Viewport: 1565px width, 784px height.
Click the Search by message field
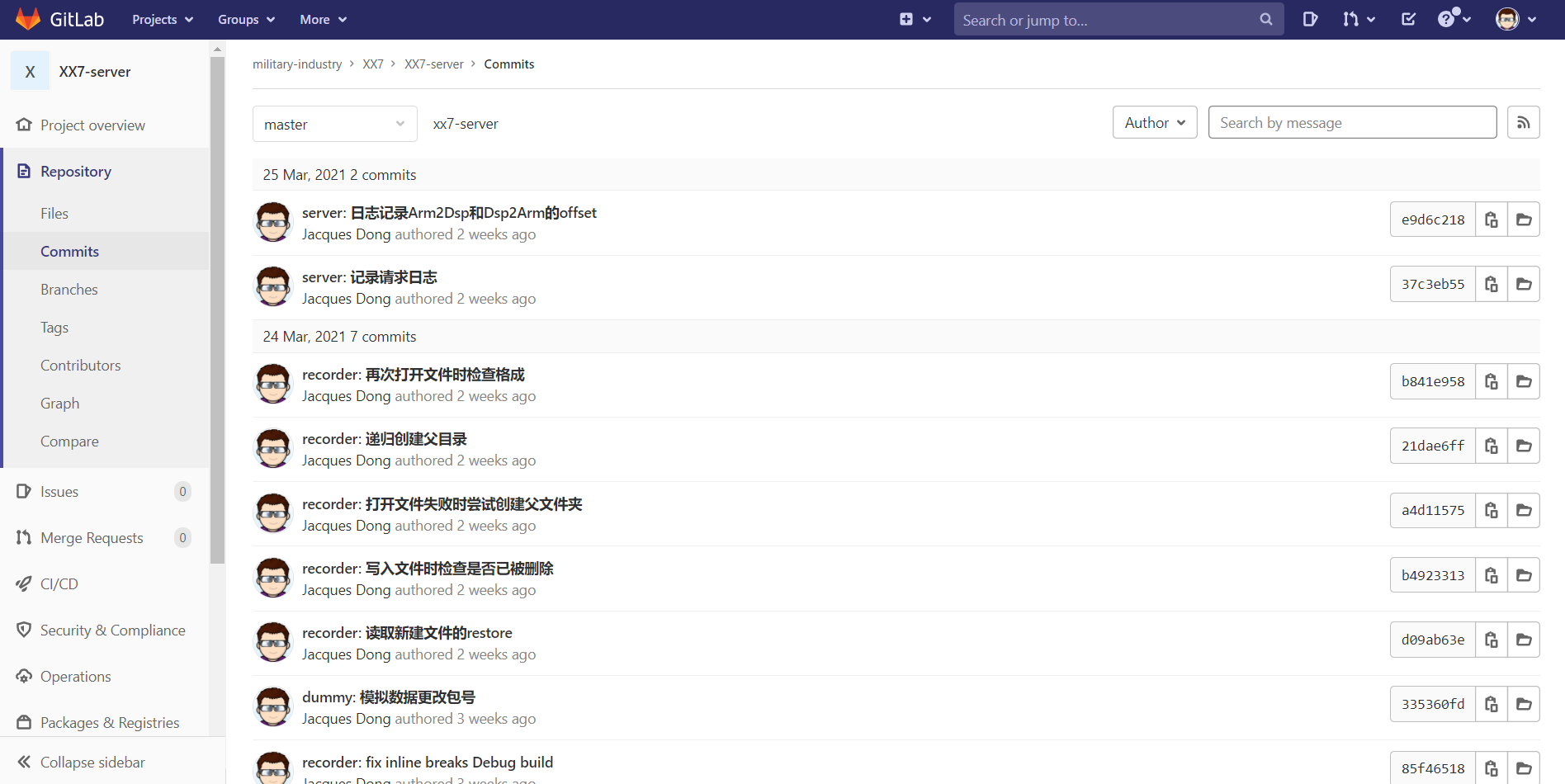[1351, 123]
